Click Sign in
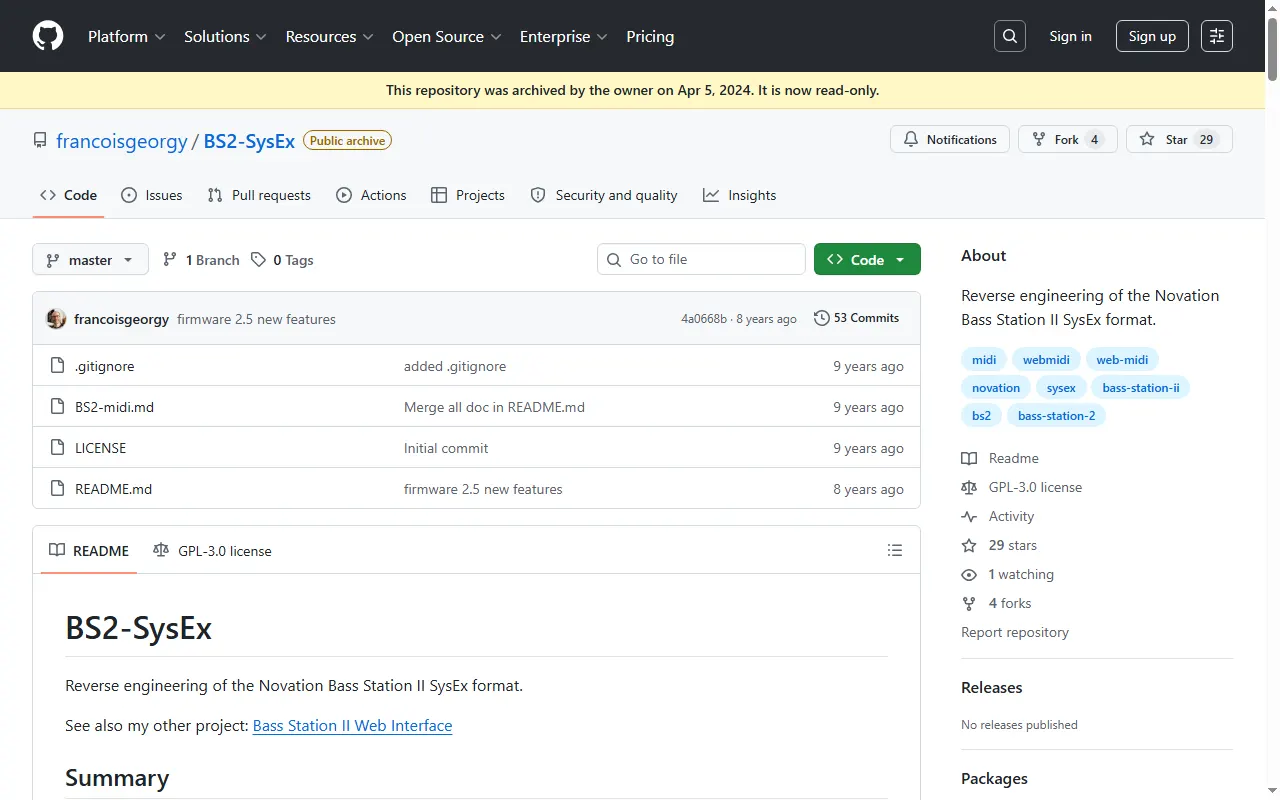Screen dimensions: 1280x800 tap(1070, 36)
